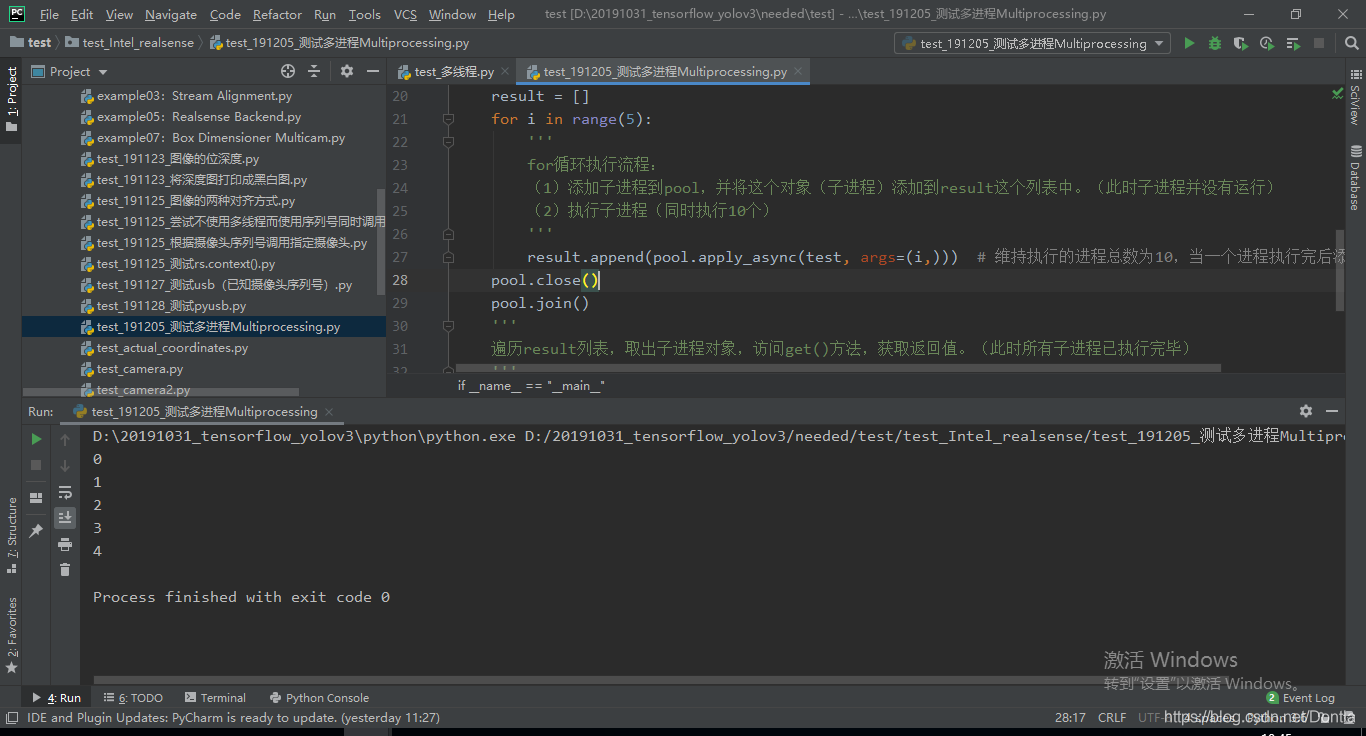Click the Project panel vertical scrollbar
This screenshot has height=736, width=1366.
coord(381,240)
